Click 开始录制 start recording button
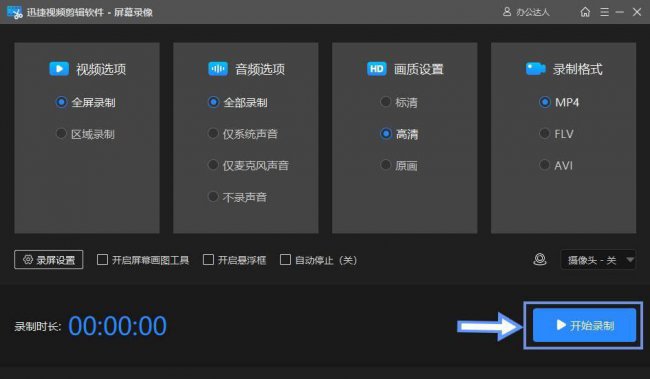This screenshot has height=379, width=650. (584, 325)
